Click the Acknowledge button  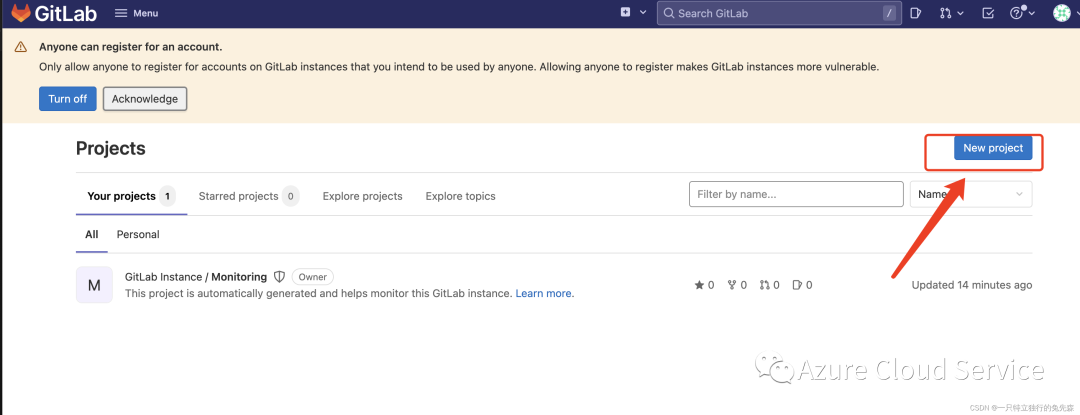point(145,98)
